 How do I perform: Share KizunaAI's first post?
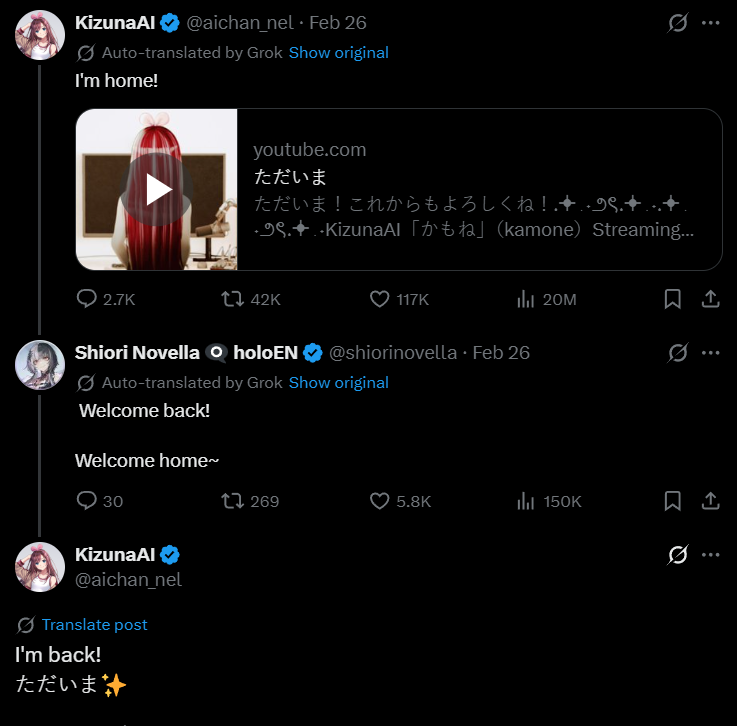pos(710,299)
